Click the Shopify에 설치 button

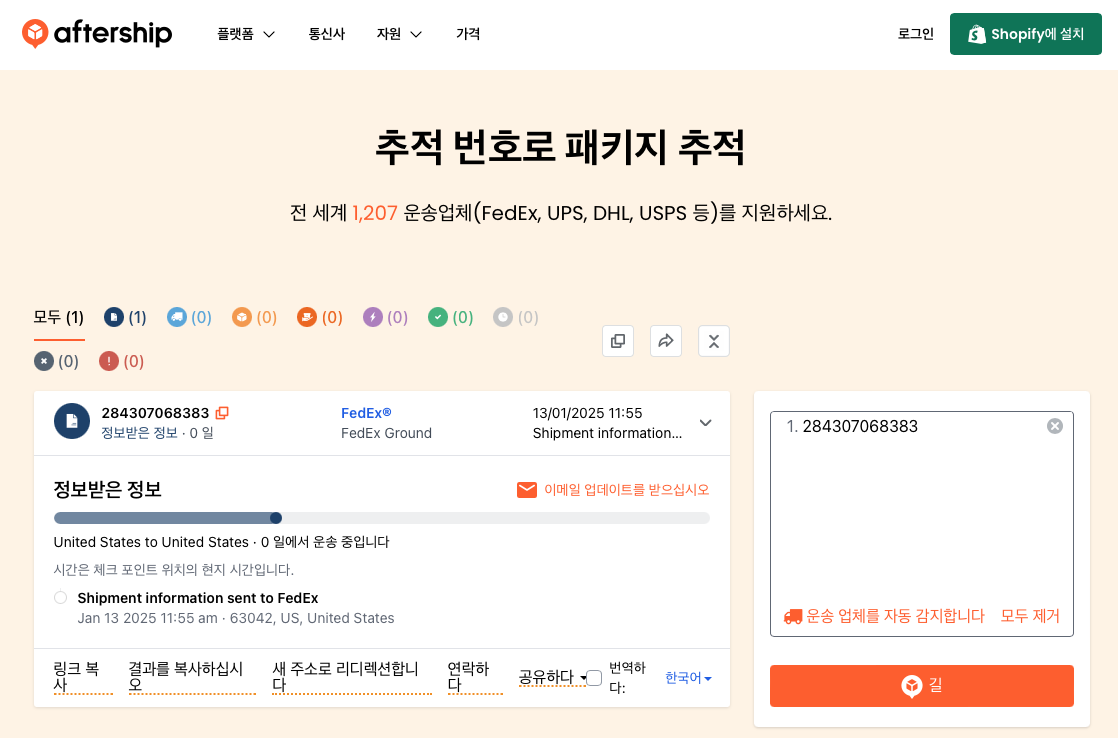(x=1025, y=34)
